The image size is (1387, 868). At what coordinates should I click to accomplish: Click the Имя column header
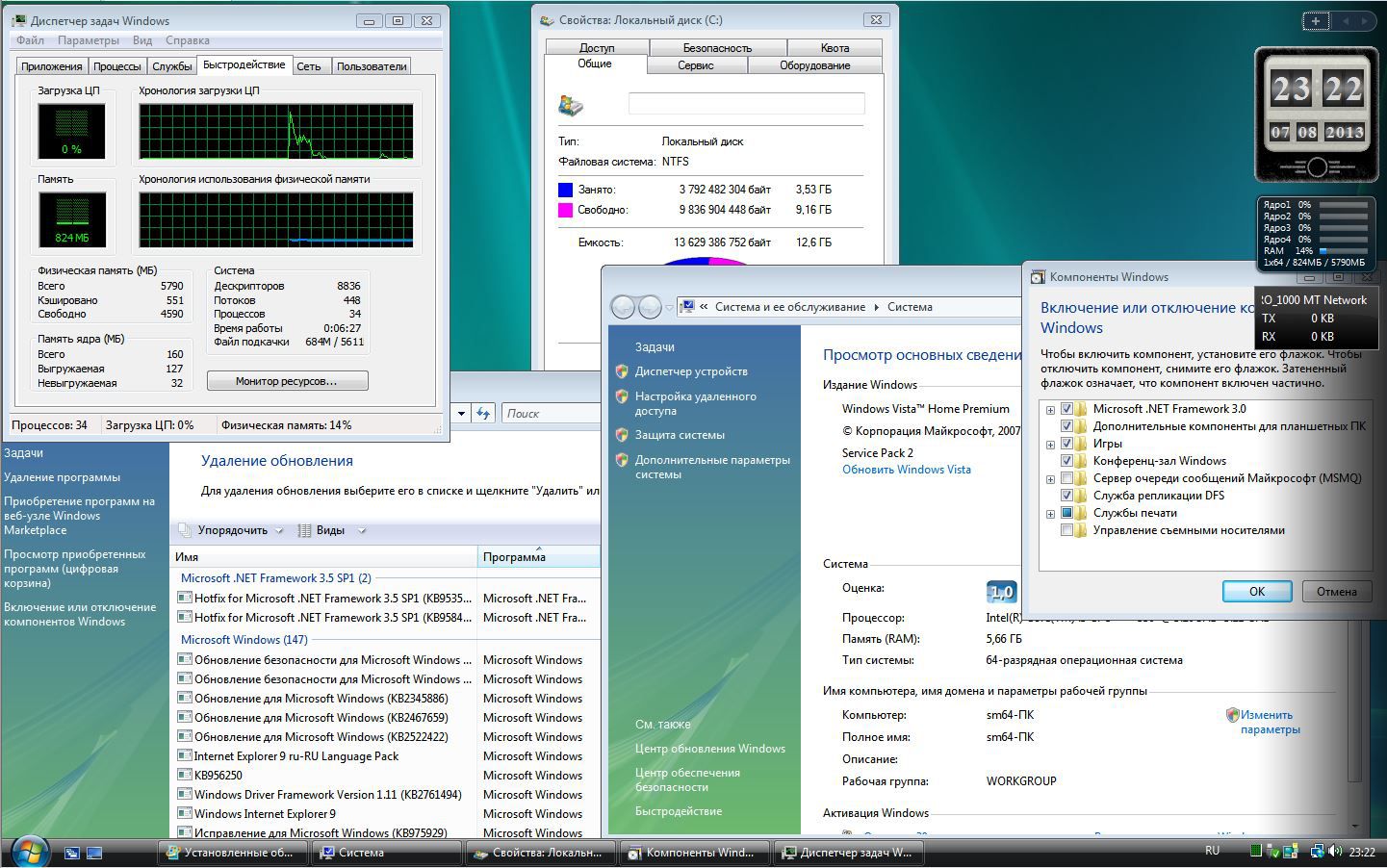(x=324, y=556)
